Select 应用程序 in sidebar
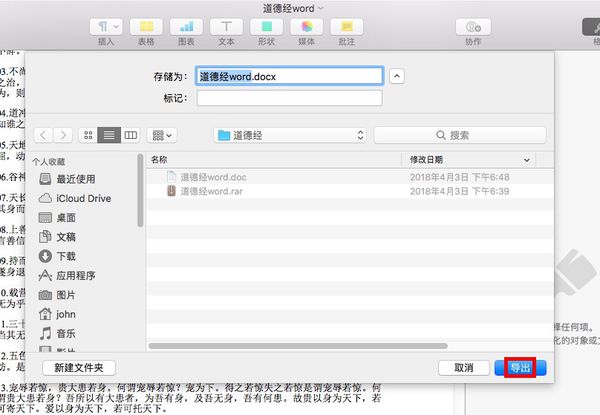The image size is (600, 415). 67,275
